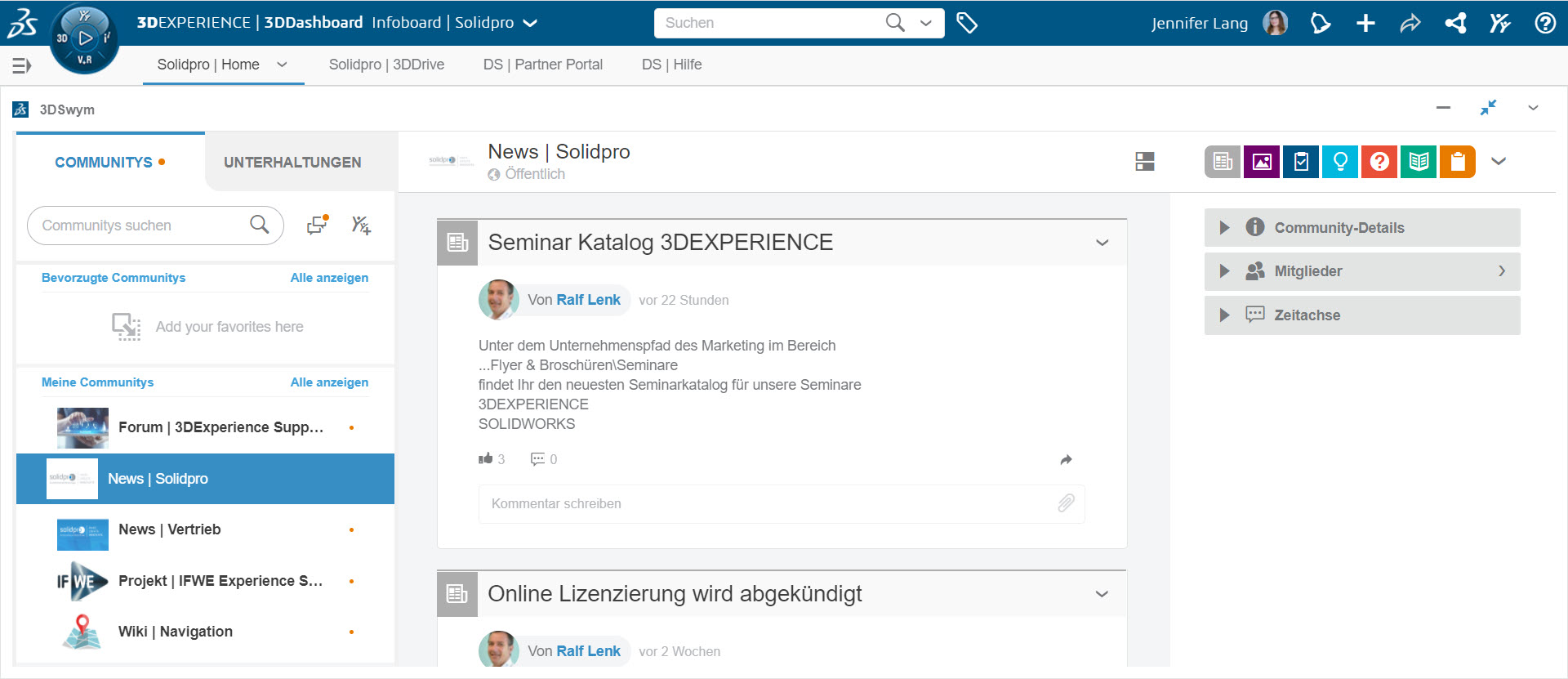Viewport: 1568px width, 679px height.
Task: Select the Solidpro | Home tab
Action: click(x=208, y=65)
